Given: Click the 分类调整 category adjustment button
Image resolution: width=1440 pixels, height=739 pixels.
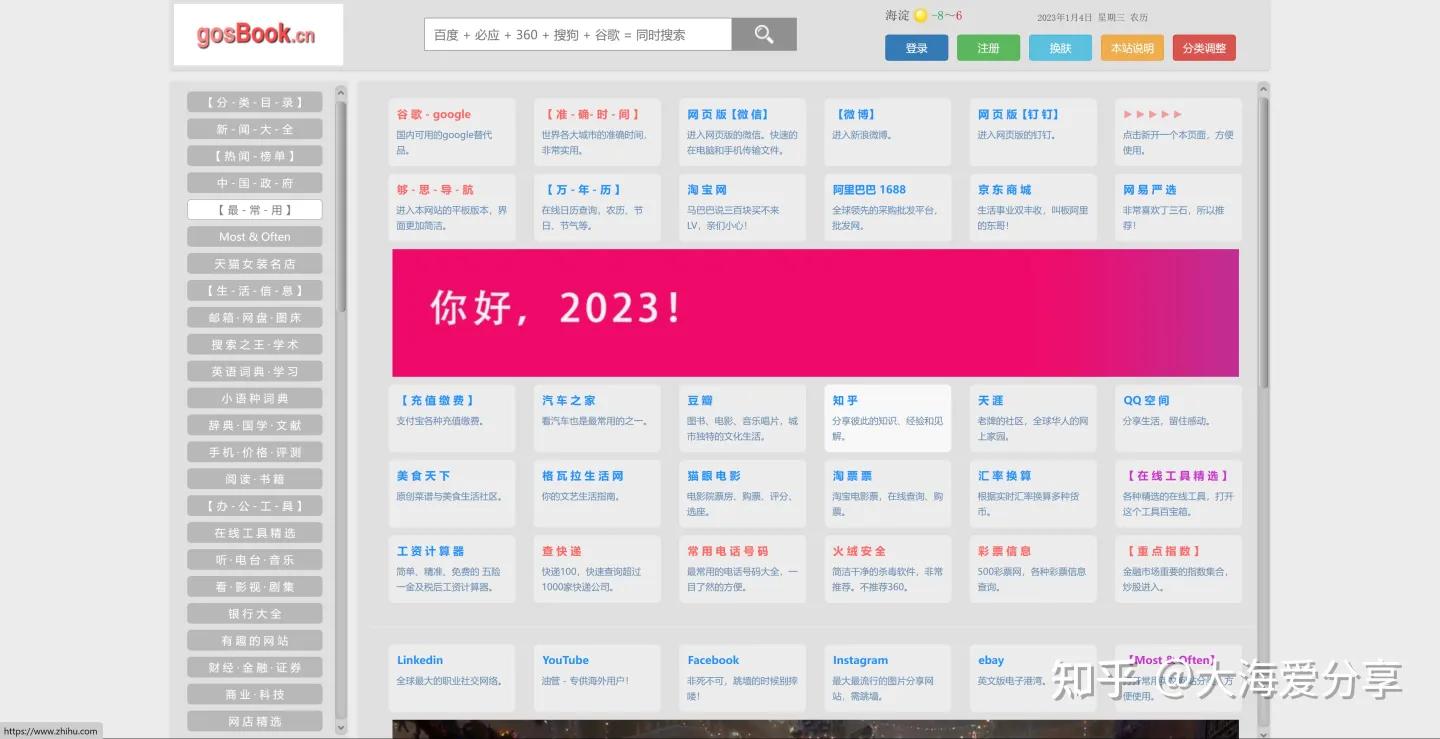Looking at the screenshot, I should [1204, 47].
